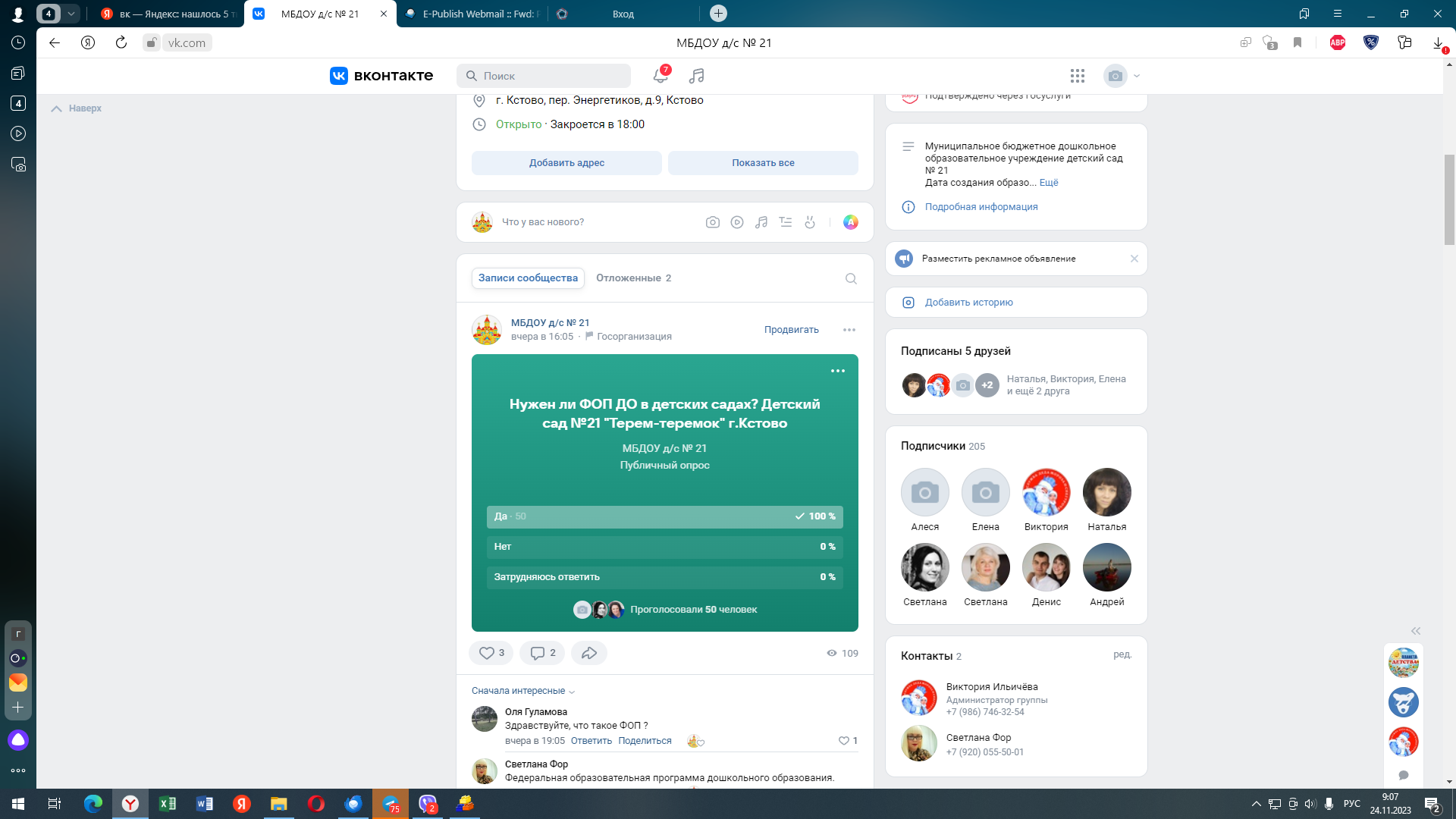Open comment sorting 'Сначала интересные'
The height and width of the screenshot is (819, 1456).
523,691
